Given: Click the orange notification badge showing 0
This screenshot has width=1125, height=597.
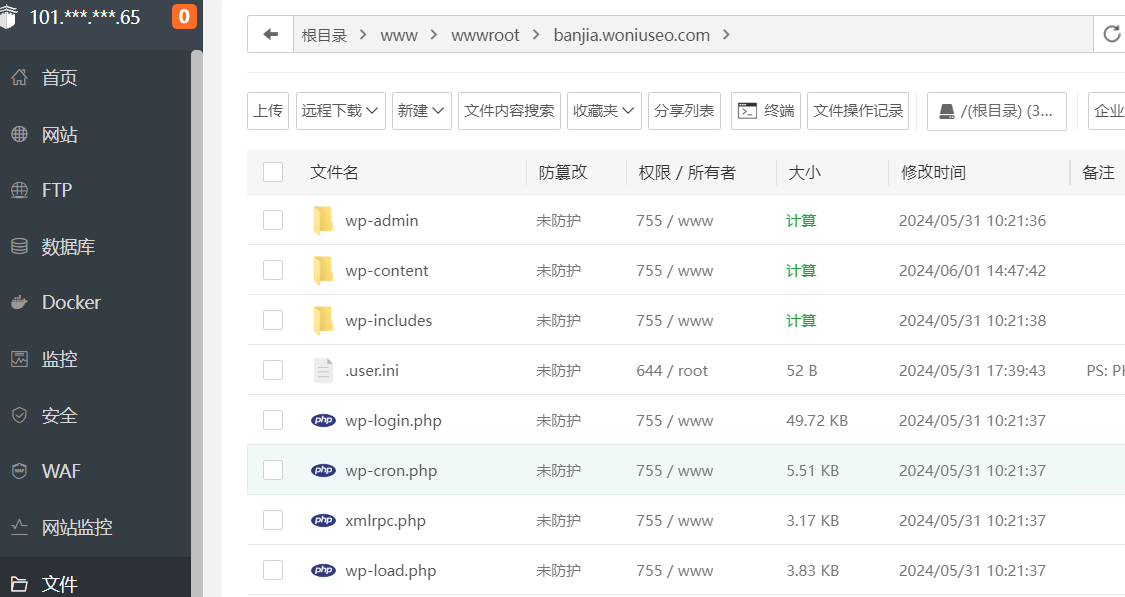Looking at the screenshot, I should pyautogui.click(x=184, y=17).
